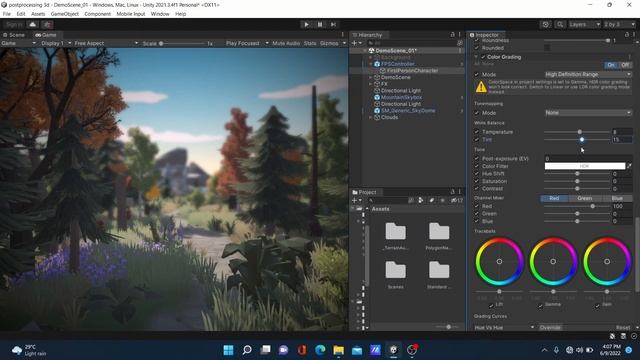Click the global search magnifier icon
640x360 pixels.
click(560, 24)
